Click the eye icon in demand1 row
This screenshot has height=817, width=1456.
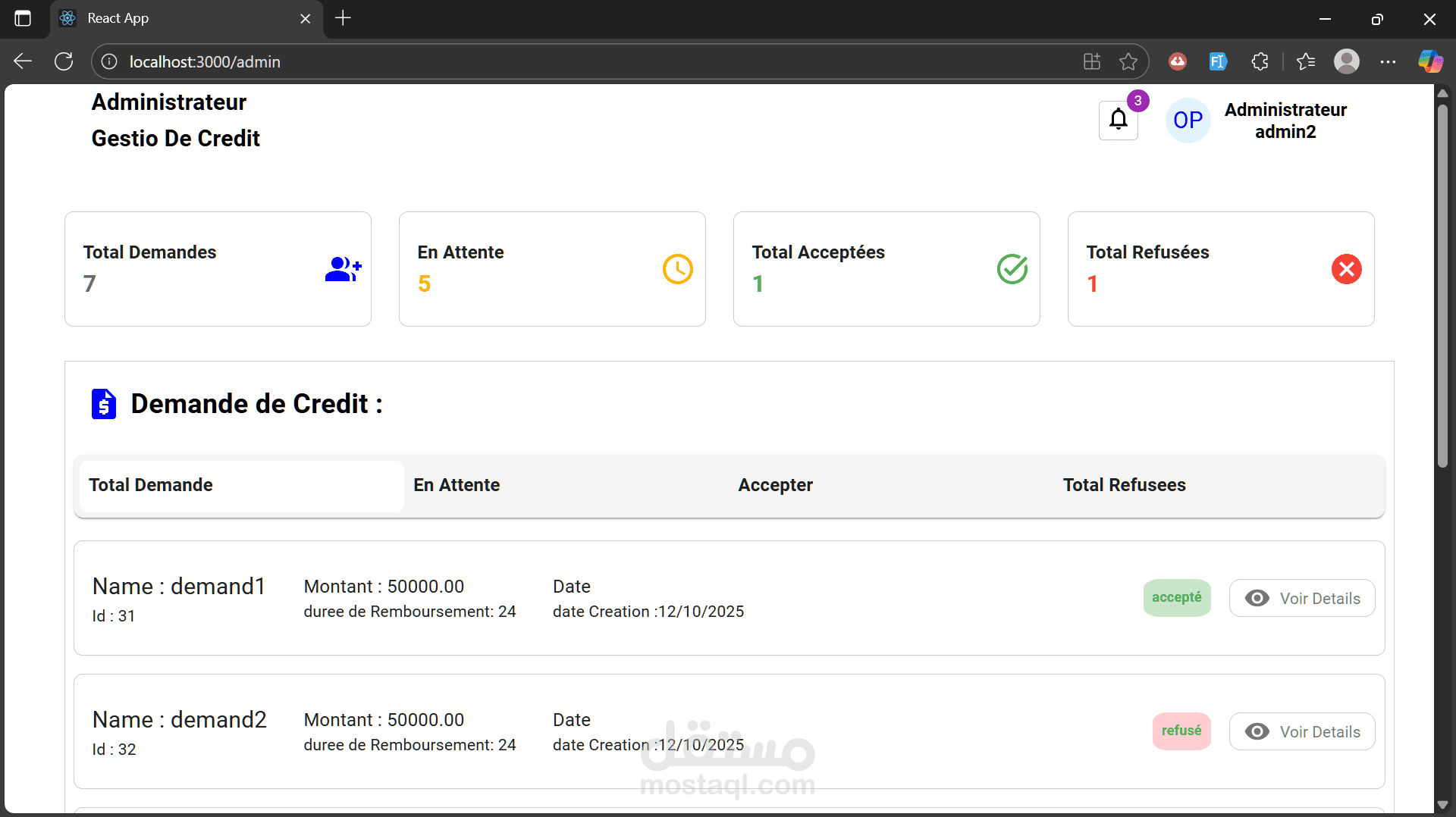click(1257, 599)
